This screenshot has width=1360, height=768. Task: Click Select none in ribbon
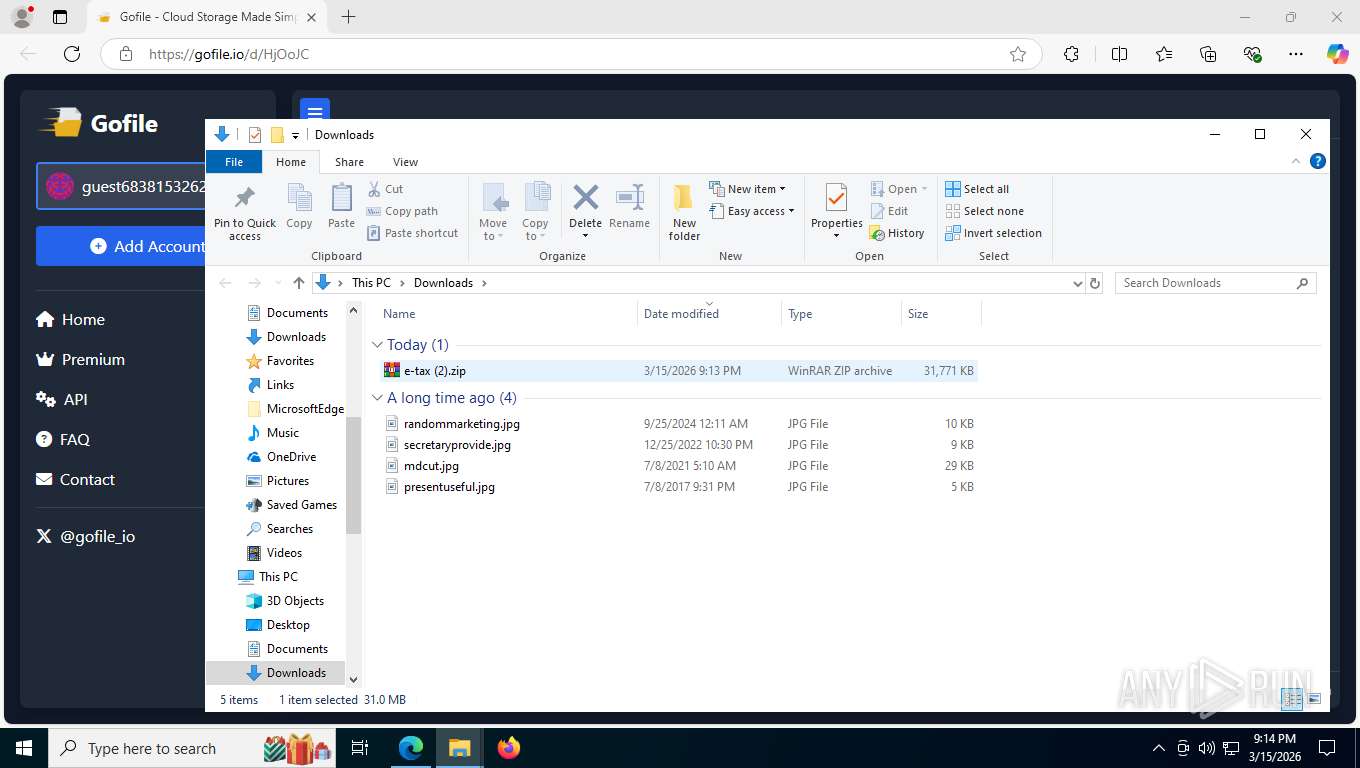984,211
